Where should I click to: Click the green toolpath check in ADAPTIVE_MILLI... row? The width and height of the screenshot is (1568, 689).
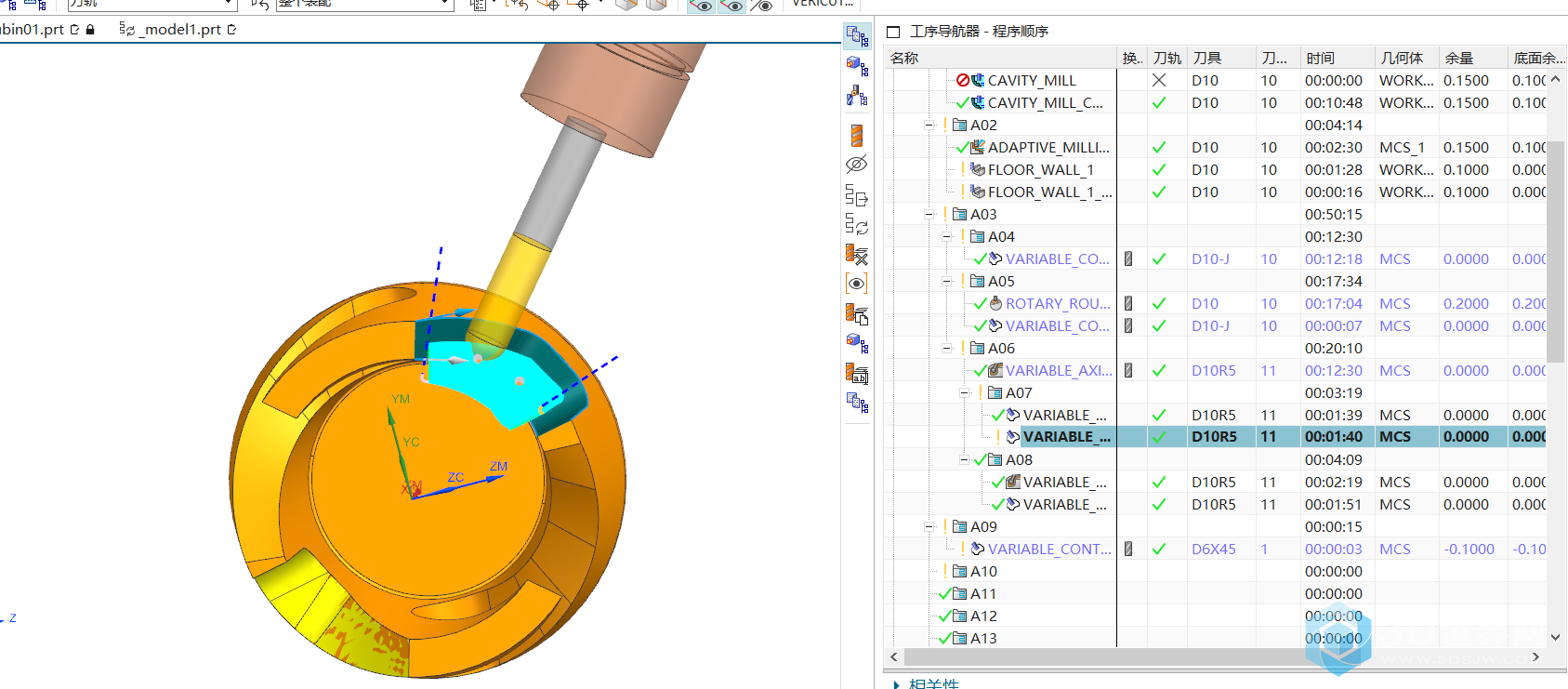1159,147
